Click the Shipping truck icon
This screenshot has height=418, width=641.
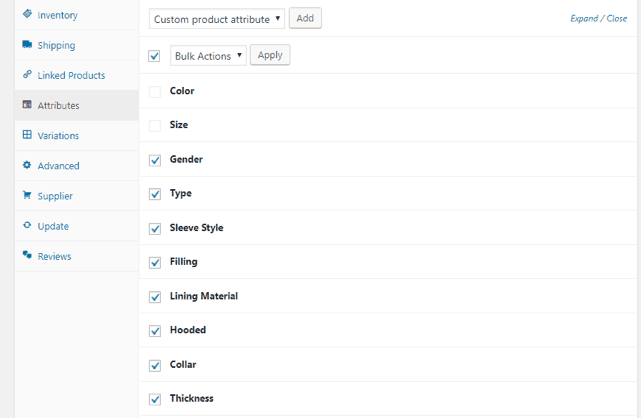tap(27, 45)
